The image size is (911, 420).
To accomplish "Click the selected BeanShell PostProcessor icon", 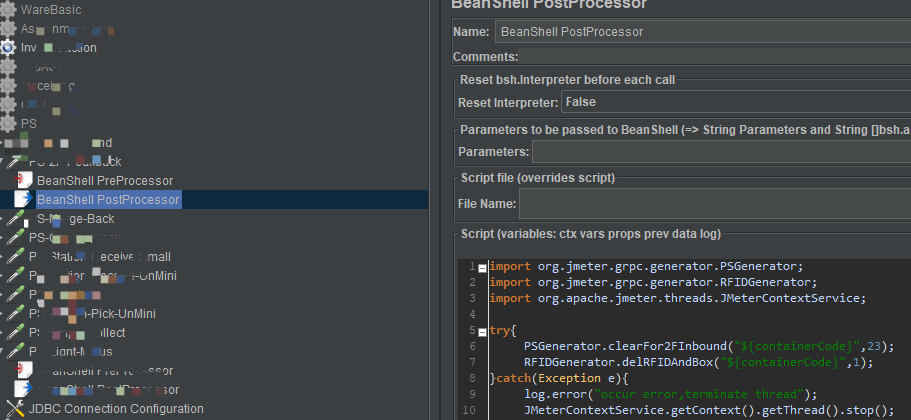I will (x=24, y=200).
